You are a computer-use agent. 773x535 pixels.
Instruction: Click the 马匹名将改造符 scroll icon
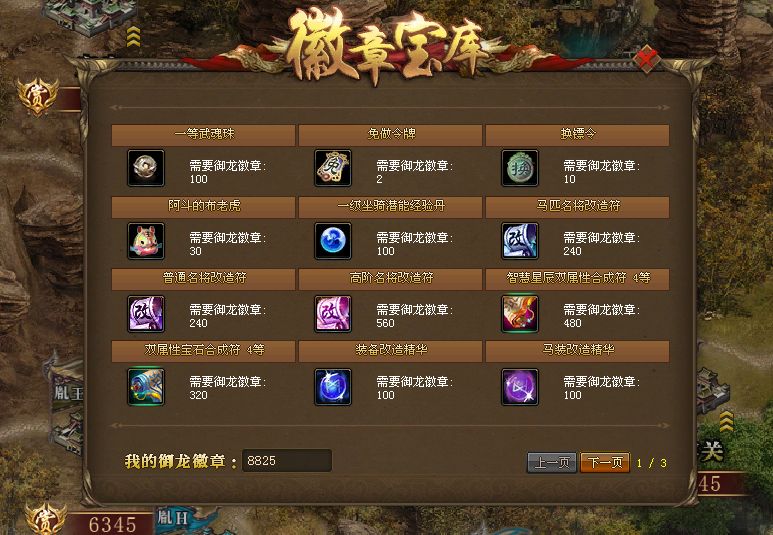[520, 241]
